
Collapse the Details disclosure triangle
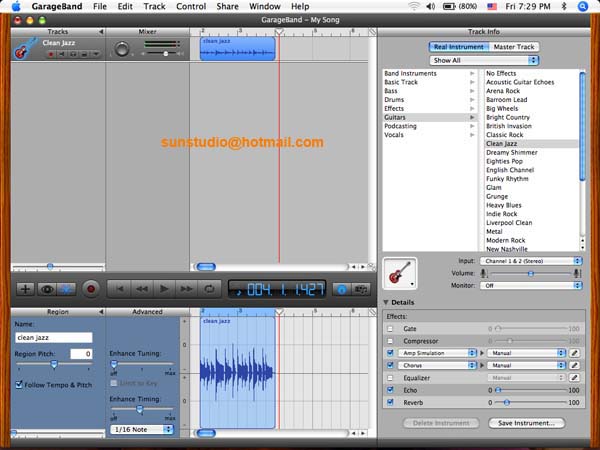click(x=386, y=302)
